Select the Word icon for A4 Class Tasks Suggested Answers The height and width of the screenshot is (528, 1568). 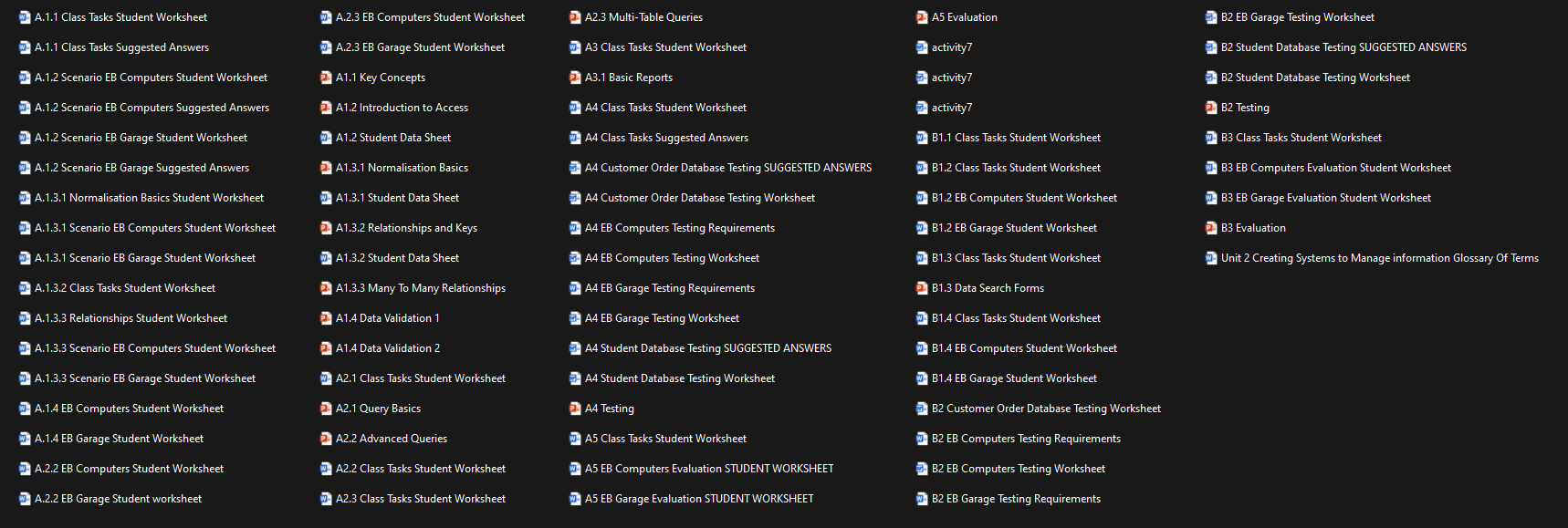[x=575, y=138]
